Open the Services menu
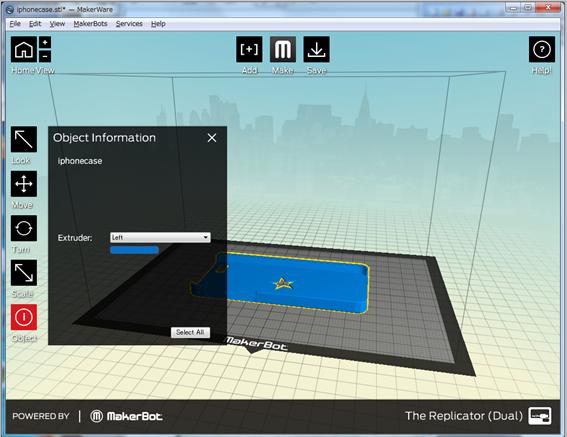 129,24
